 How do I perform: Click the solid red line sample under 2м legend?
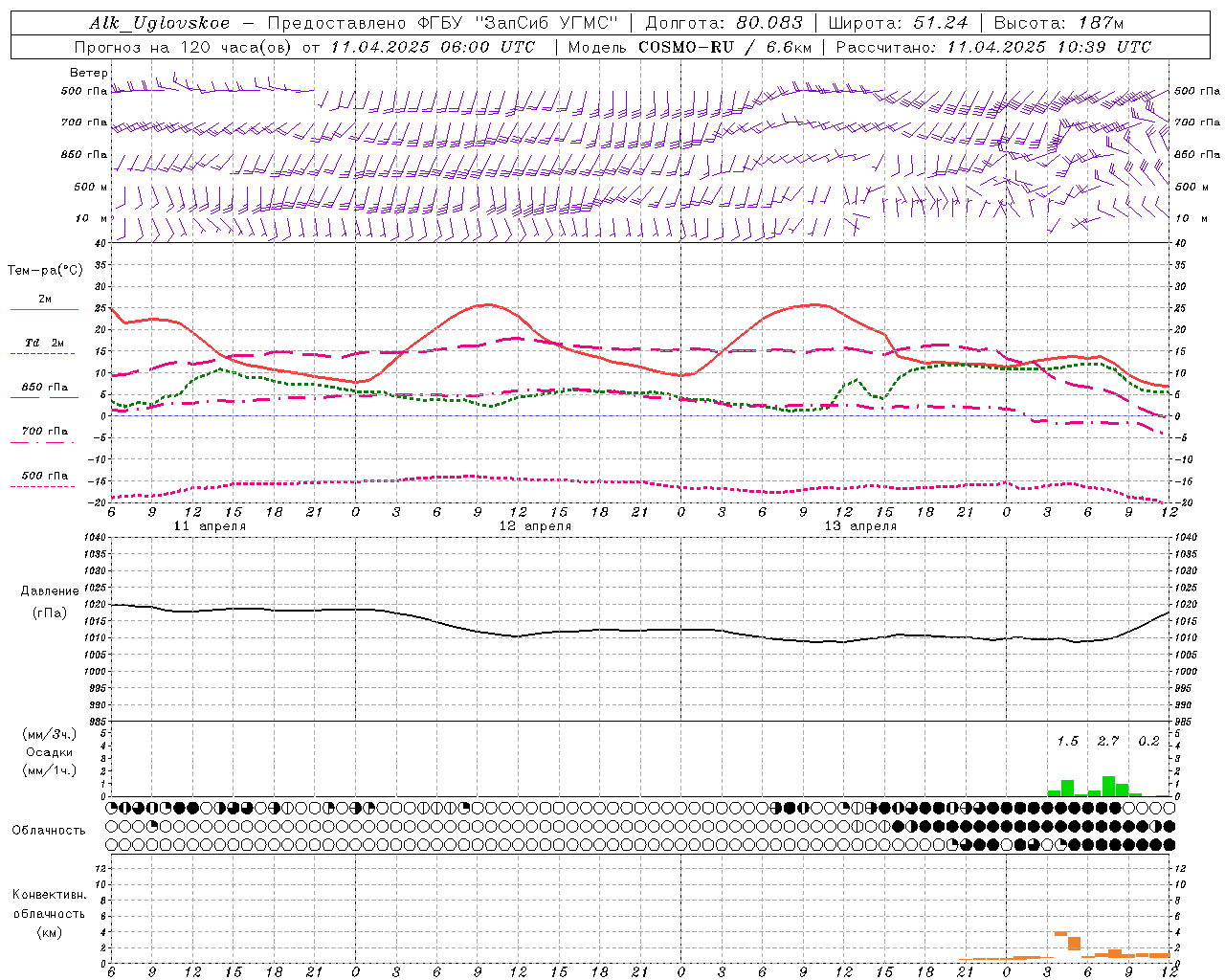[x=44, y=310]
